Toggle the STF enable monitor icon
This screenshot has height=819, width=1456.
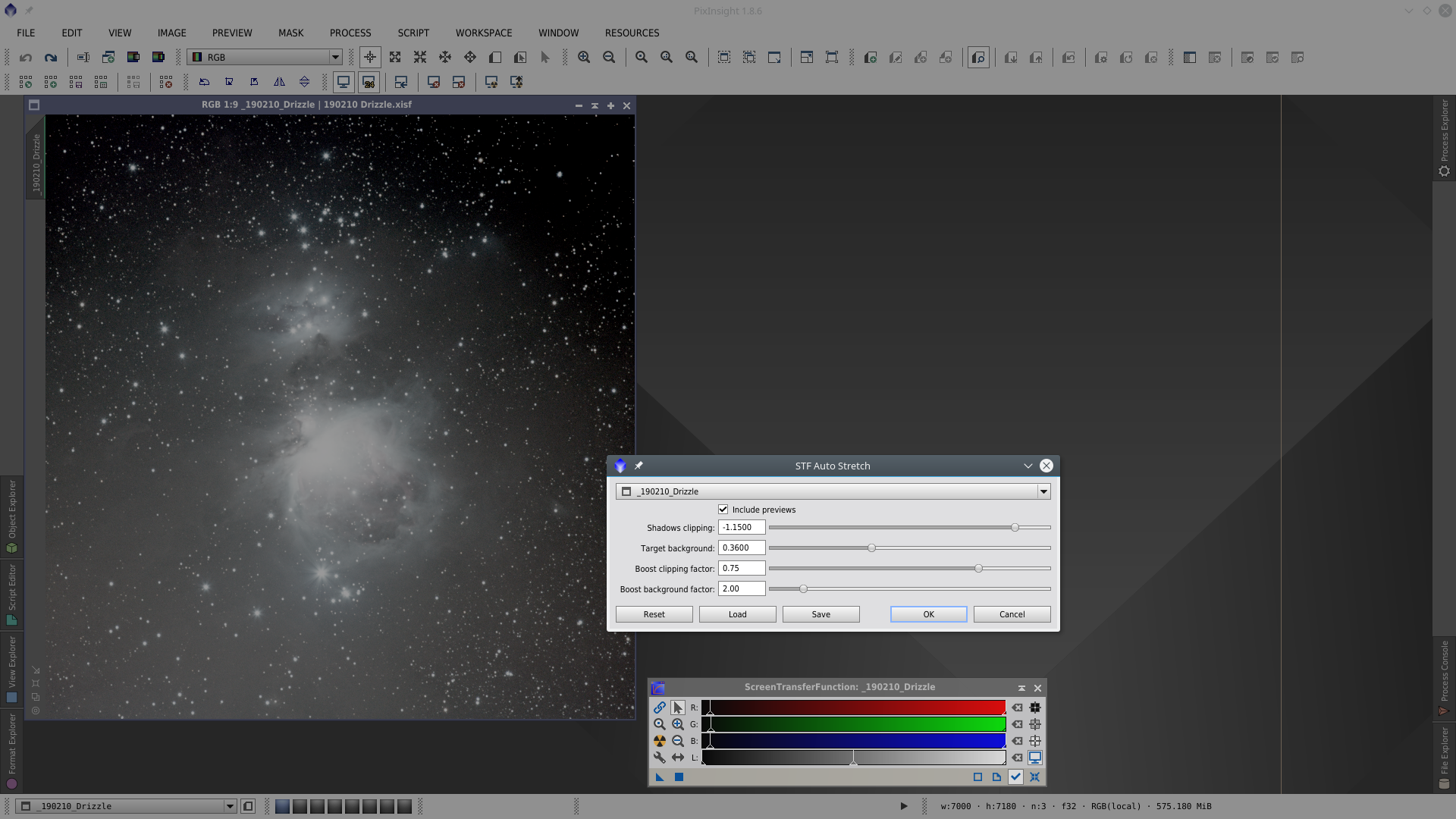(1034, 758)
